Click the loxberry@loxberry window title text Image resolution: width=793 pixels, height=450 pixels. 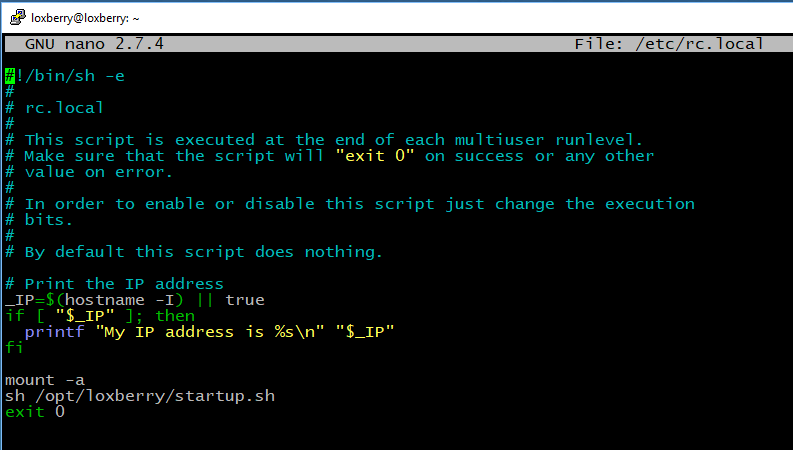[85, 18]
